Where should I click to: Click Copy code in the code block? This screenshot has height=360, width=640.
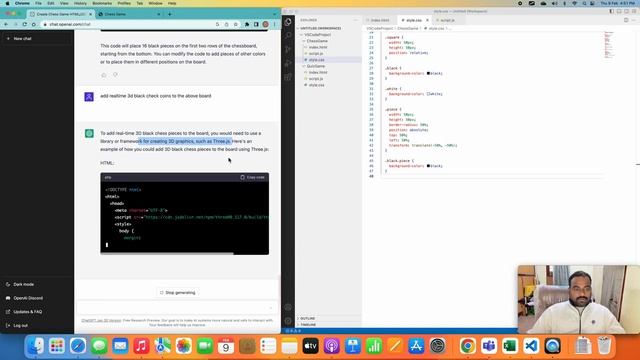point(252,178)
